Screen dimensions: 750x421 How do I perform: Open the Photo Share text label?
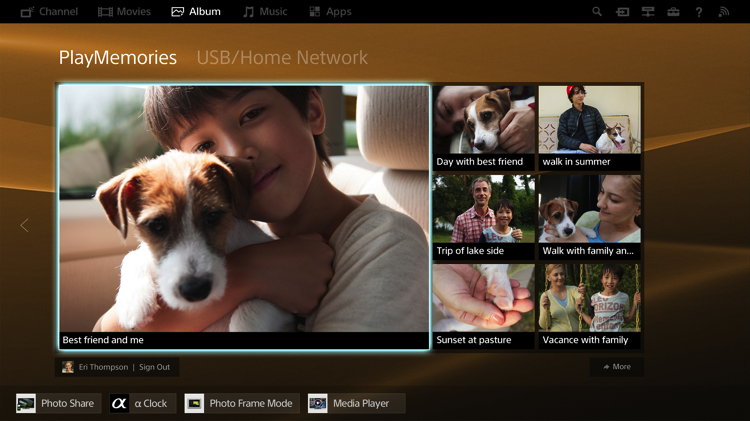67,403
